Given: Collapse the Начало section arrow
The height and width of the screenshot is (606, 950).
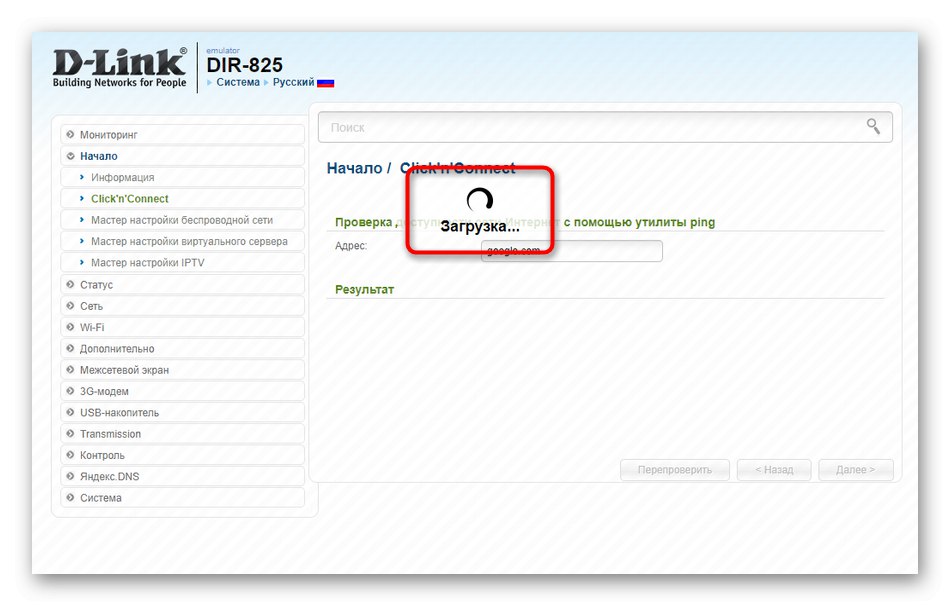Looking at the screenshot, I should point(70,156).
